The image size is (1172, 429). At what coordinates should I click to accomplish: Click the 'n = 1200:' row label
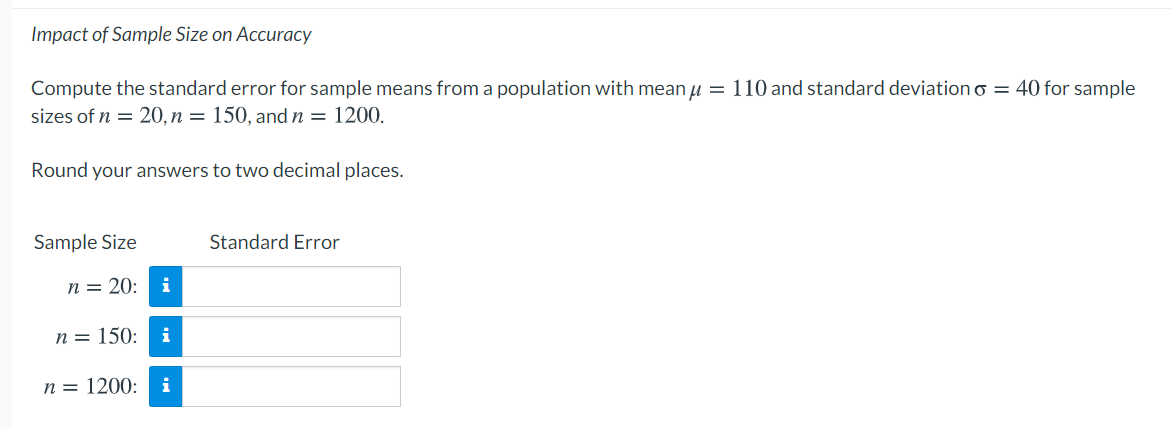[91, 387]
